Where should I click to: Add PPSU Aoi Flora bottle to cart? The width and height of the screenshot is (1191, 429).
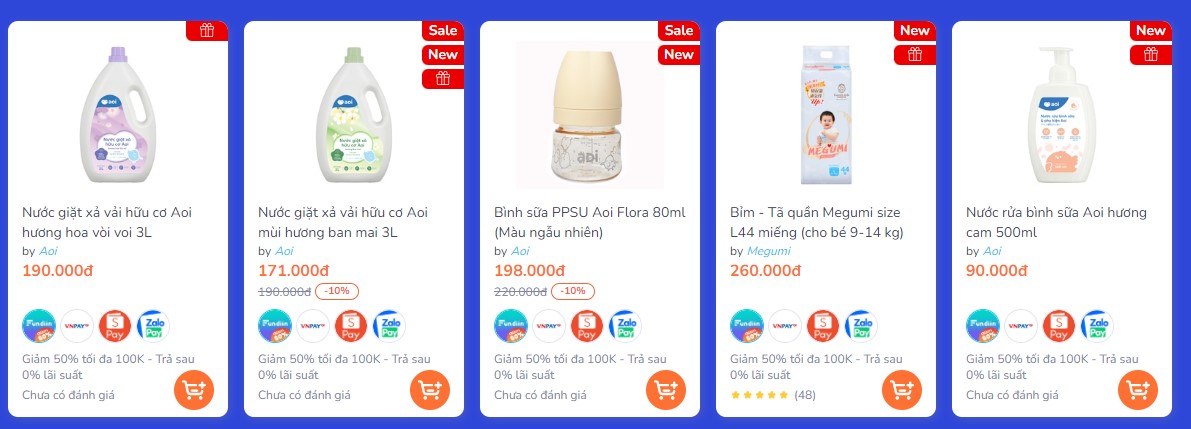pos(666,390)
